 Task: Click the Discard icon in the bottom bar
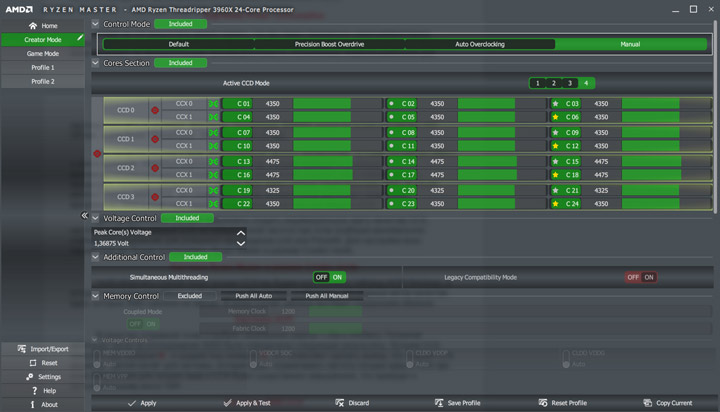(x=341, y=403)
